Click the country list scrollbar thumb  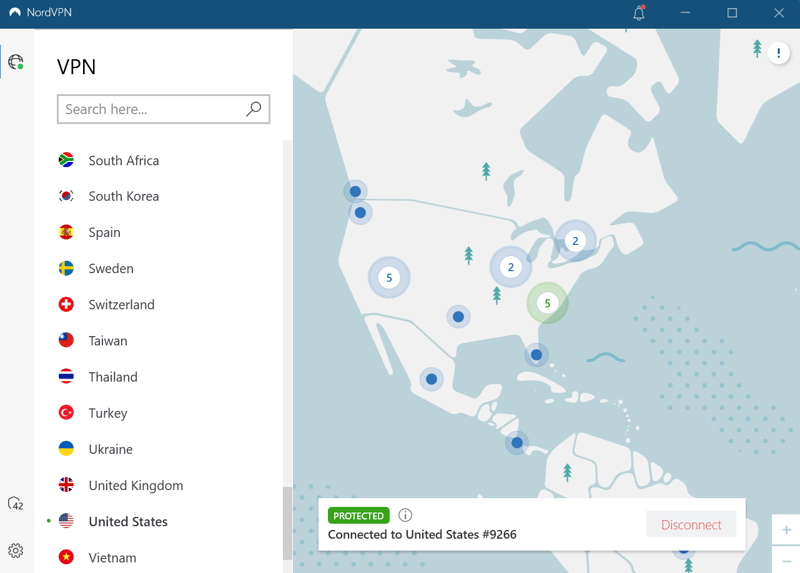click(x=287, y=523)
